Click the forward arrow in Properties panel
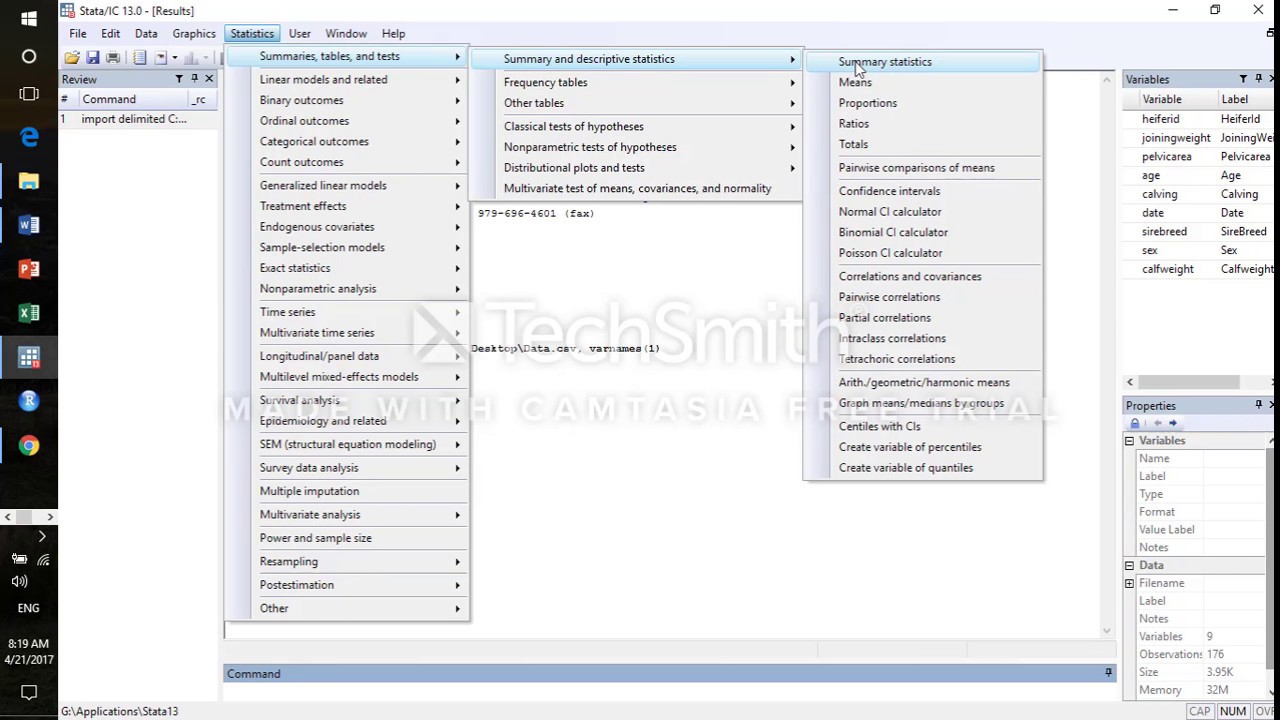 pos(1173,423)
